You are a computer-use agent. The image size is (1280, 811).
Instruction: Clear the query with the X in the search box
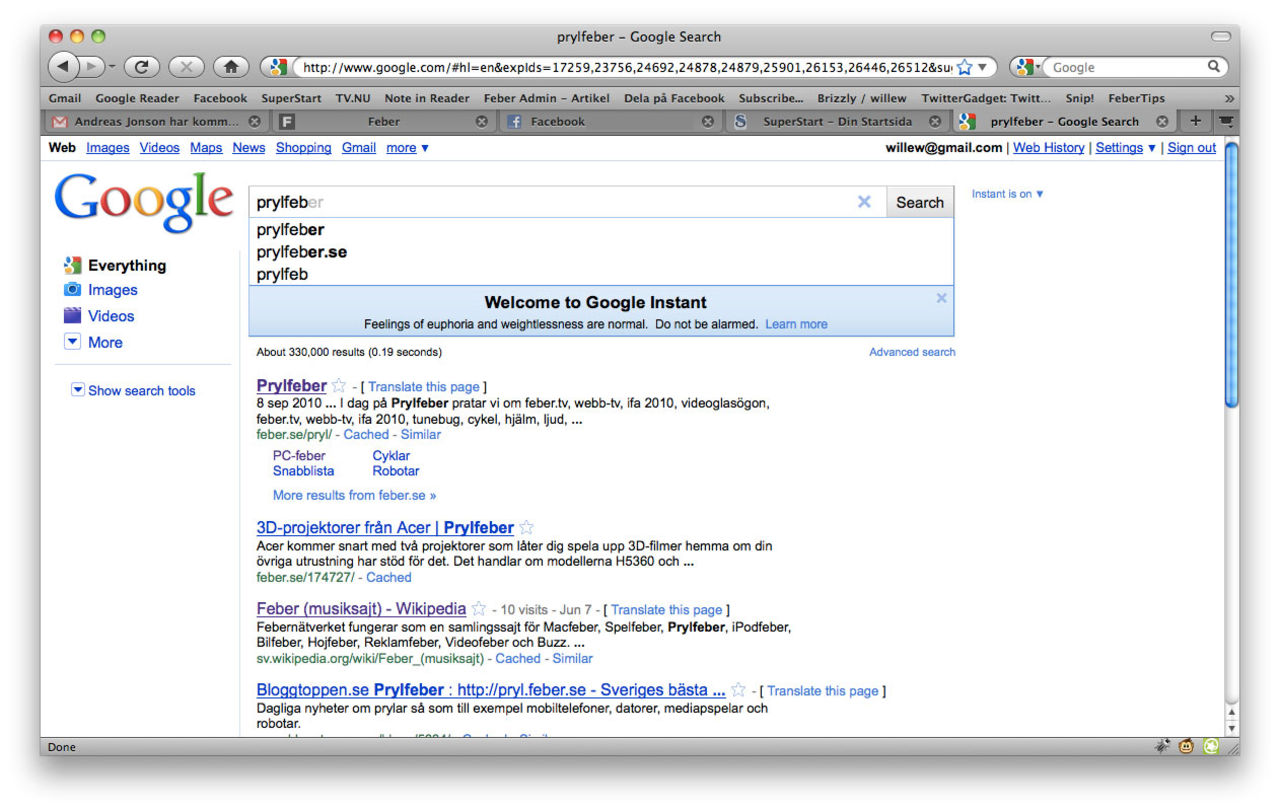(x=864, y=201)
